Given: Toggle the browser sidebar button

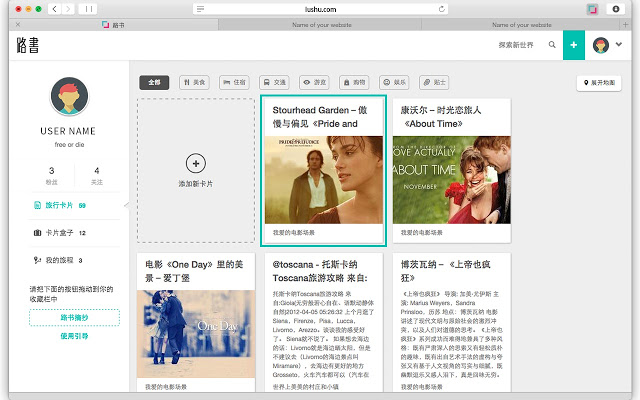Looking at the screenshot, I should tap(88, 9).
